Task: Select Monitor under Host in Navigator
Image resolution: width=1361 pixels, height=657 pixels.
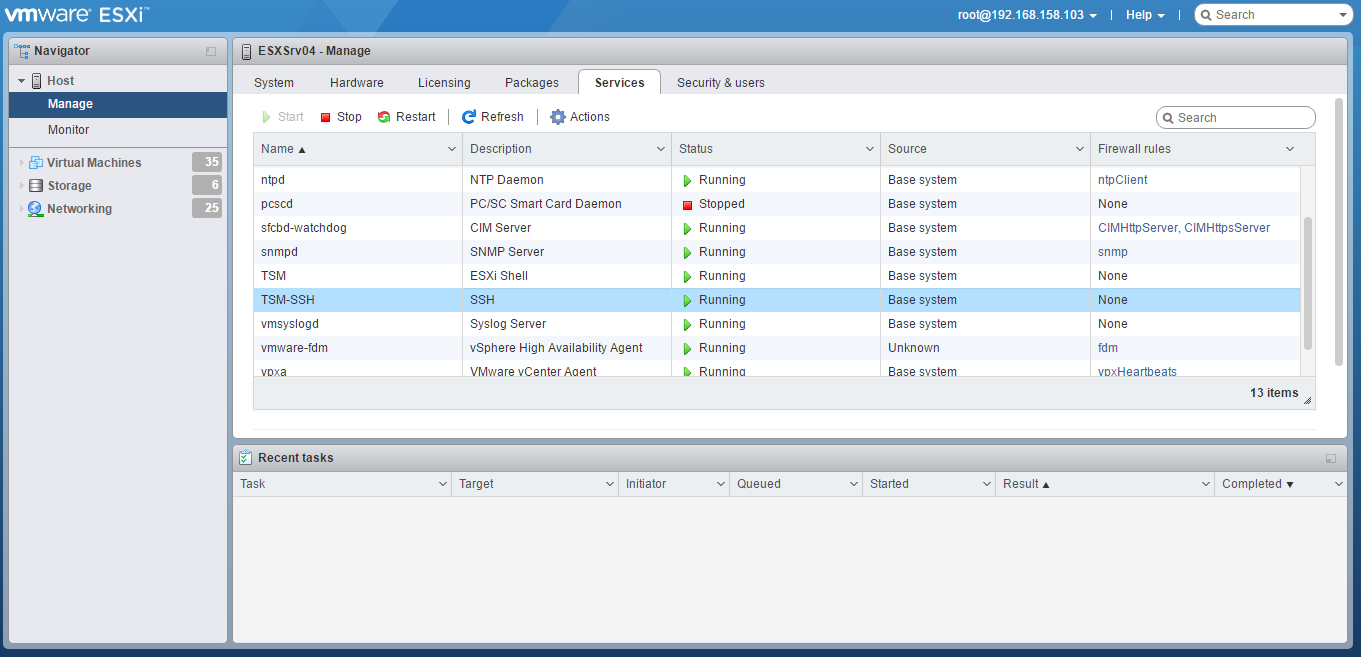Action: tap(68, 130)
